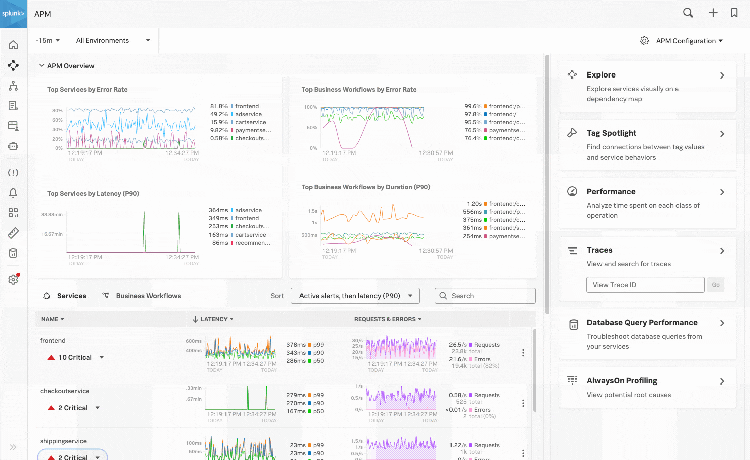
Task: Open the -15m time range dropdown
Action: (47, 40)
